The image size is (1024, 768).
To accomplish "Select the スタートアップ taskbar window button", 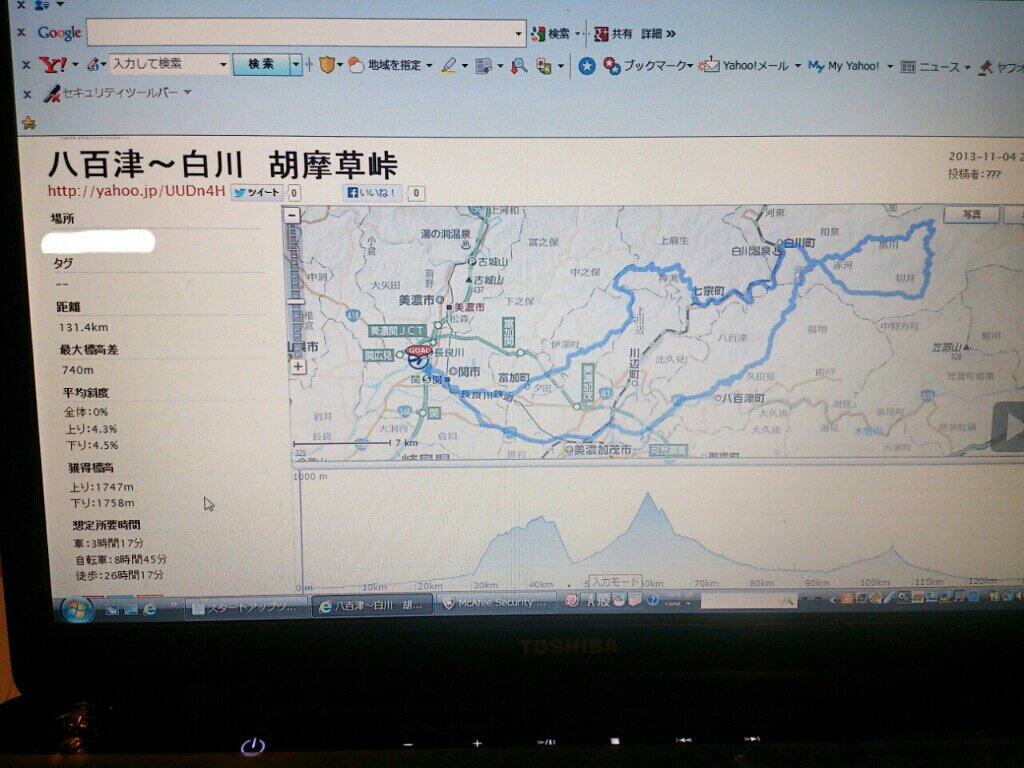I will click(x=246, y=607).
